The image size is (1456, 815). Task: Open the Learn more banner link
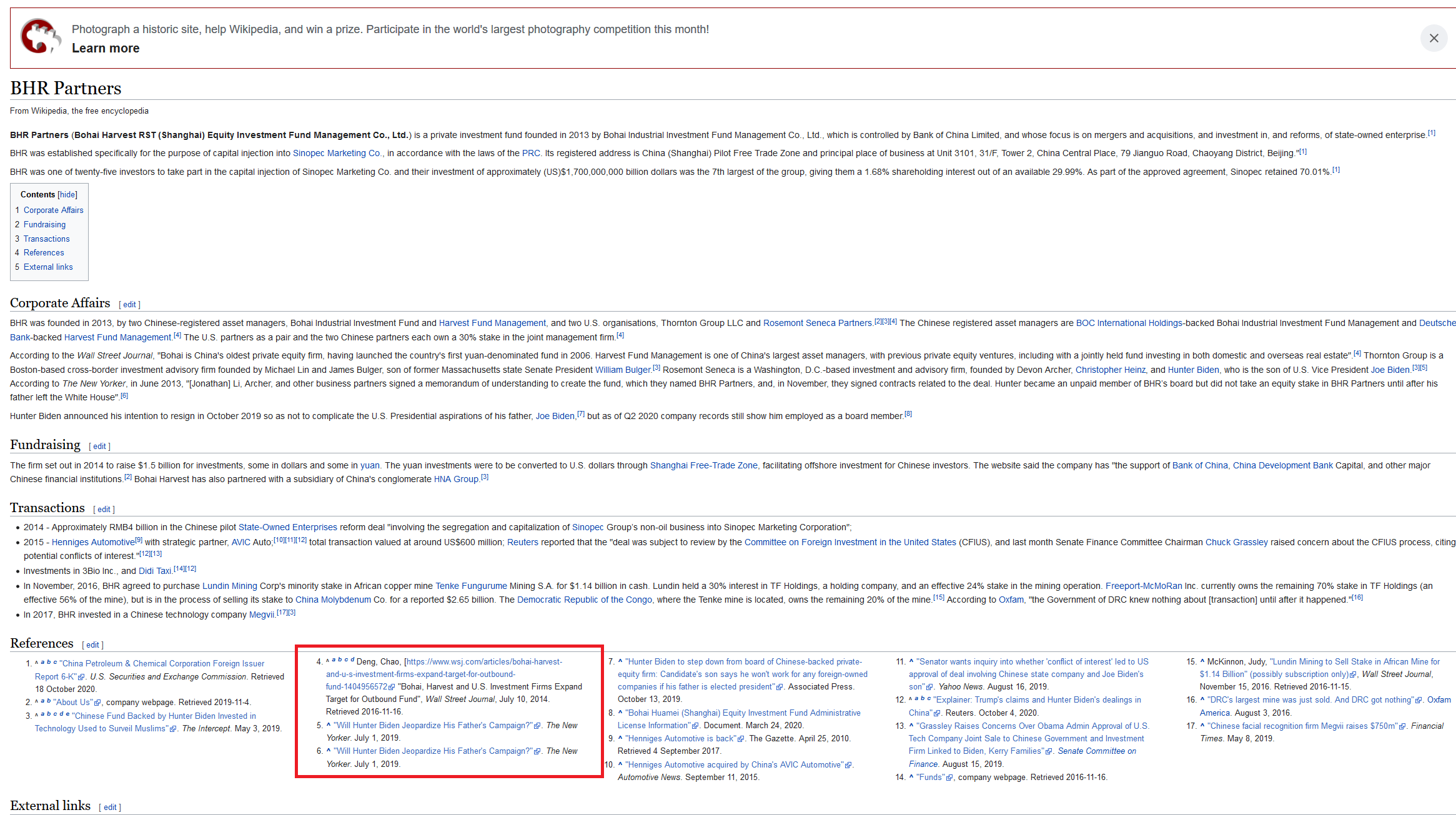(x=106, y=48)
